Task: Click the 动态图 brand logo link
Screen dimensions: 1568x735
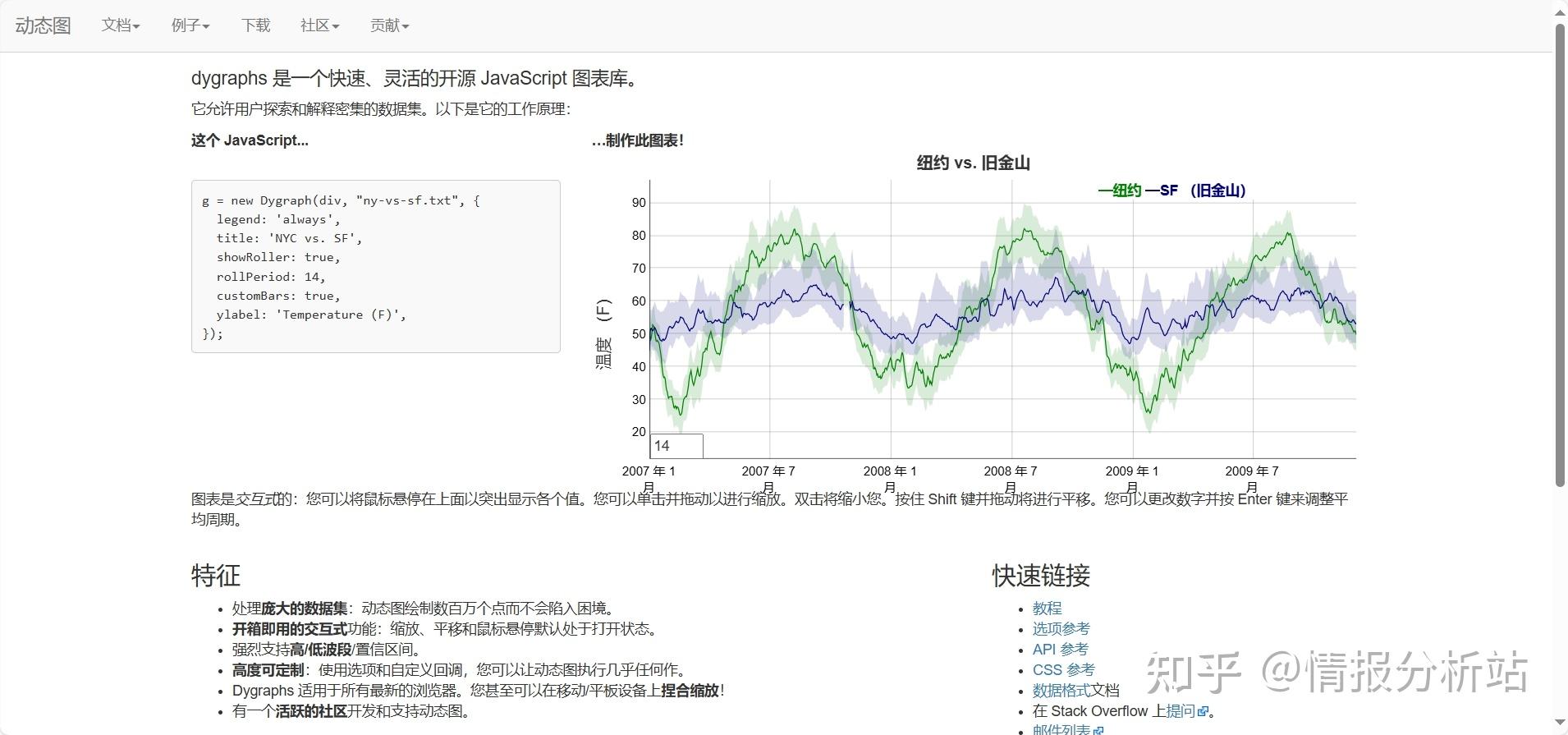Action: pos(43,25)
